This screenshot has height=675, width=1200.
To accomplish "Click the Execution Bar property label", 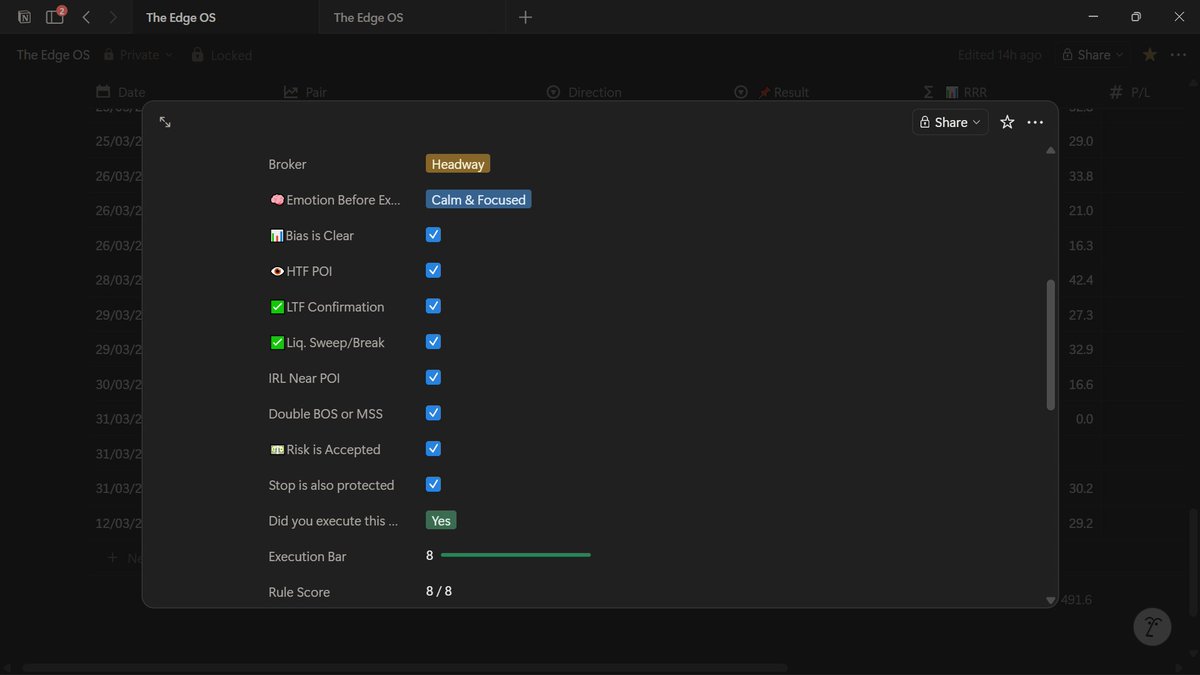I will click(x=308, y=556).
